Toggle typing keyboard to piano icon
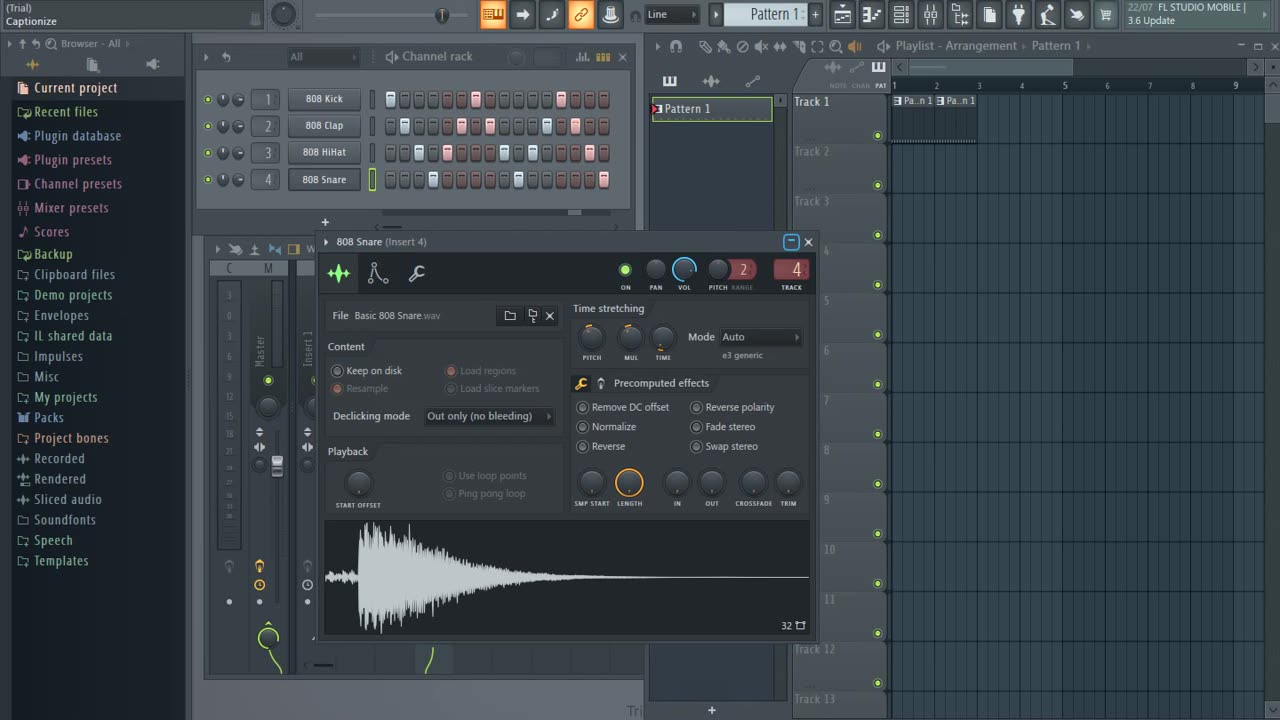1280x720 pixels. pyautogui.click(x=493, y=14)
